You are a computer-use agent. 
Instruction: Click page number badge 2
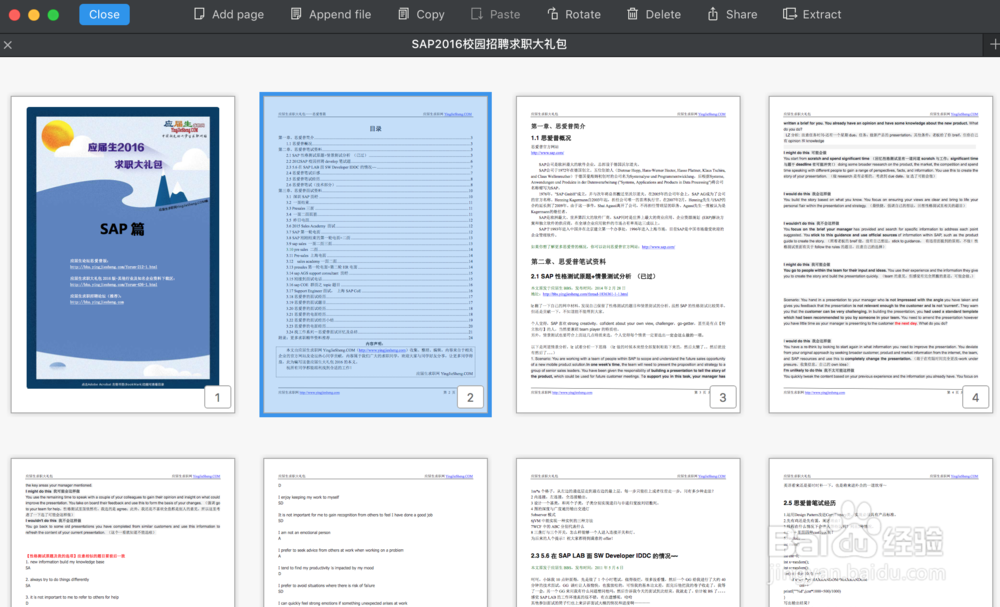pyautogui.click(x=470, y=397)
